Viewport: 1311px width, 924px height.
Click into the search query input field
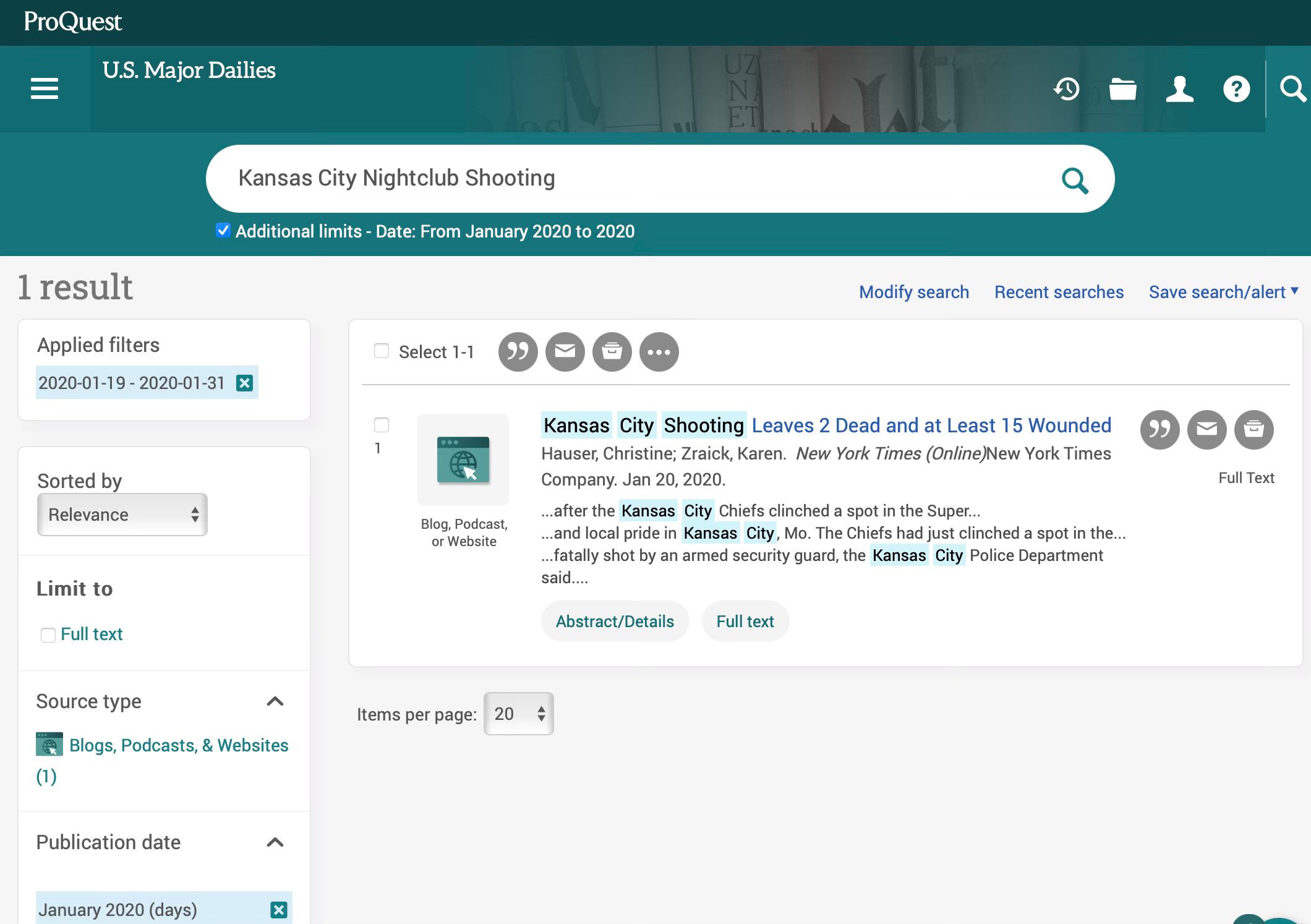(x=631, y=179)
